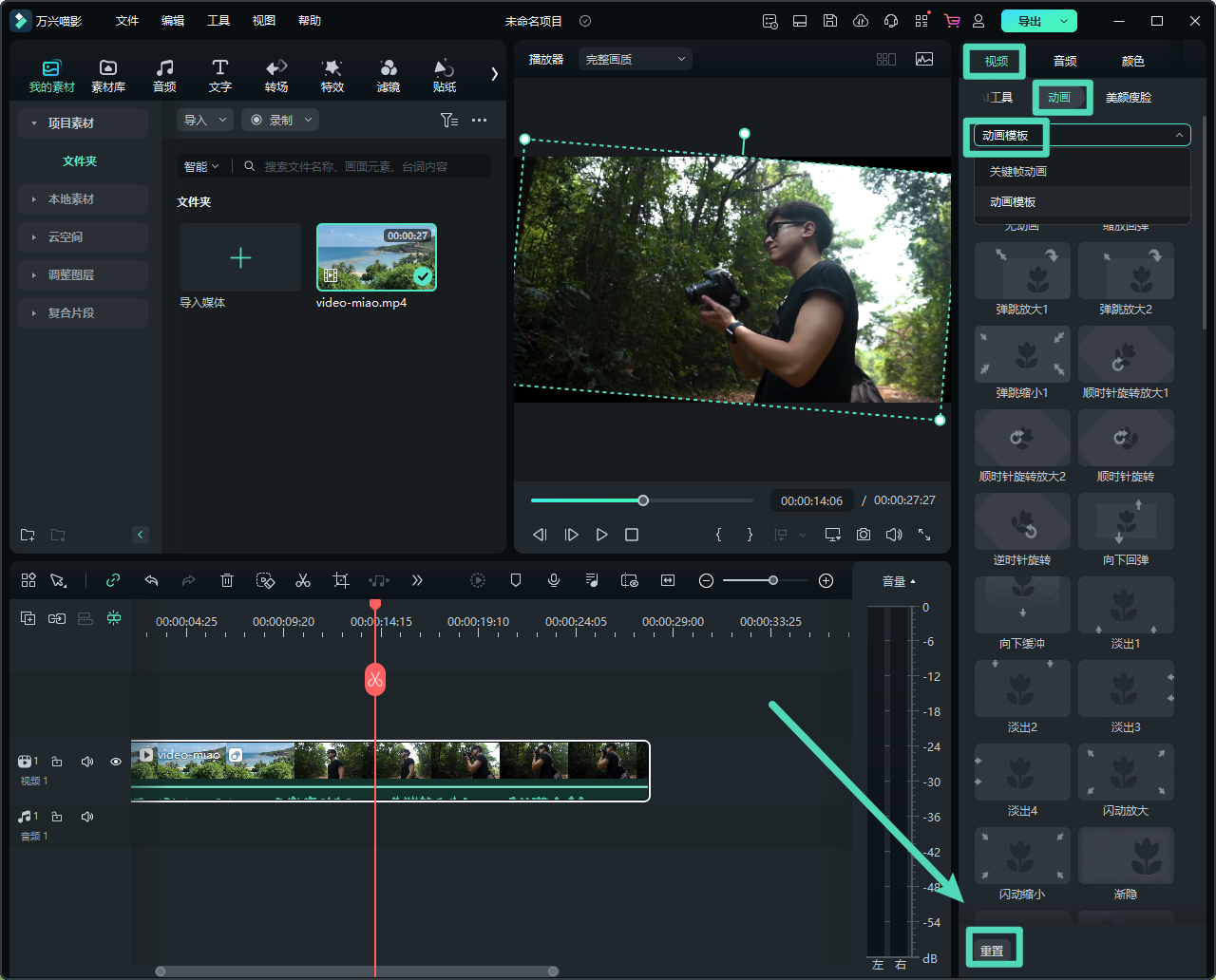Viewport: 1216px width, 980px height.
Task: Open the 转场 transitions panel
Action: pos(276,75)
